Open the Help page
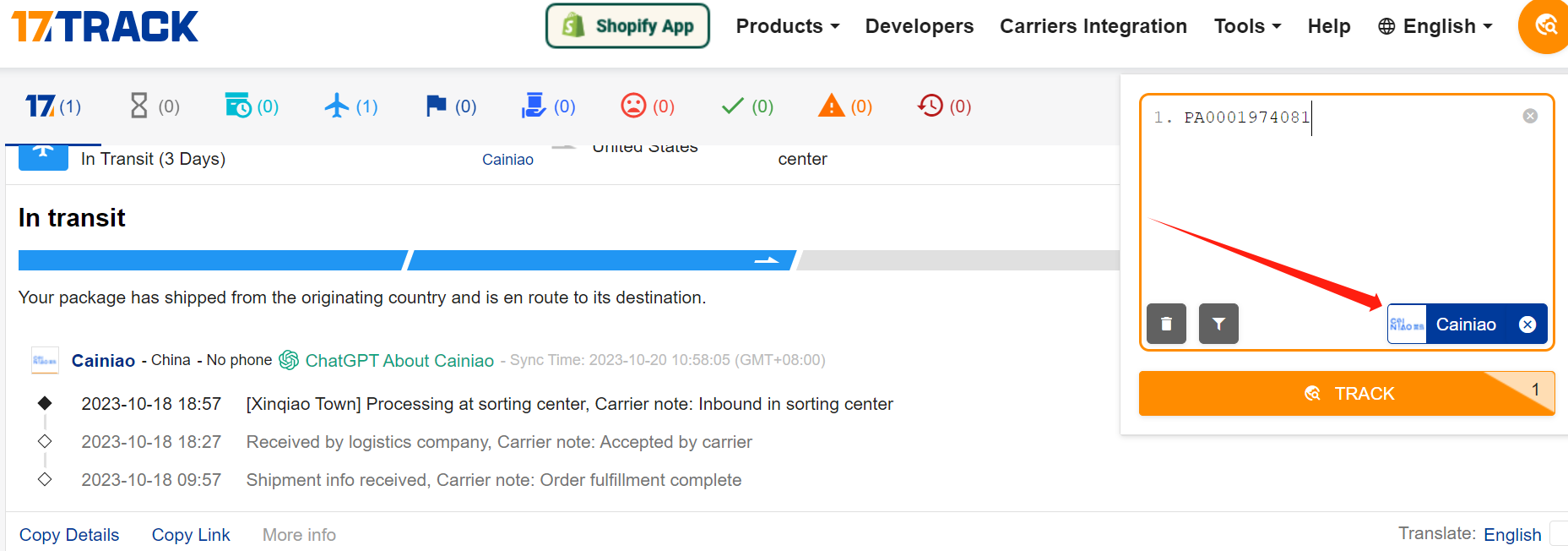 (1329, 26)
